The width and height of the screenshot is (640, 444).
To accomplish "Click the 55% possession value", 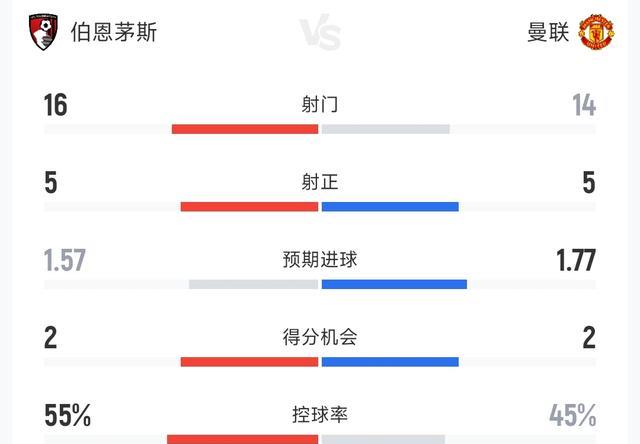I will [x=68, y=415].
